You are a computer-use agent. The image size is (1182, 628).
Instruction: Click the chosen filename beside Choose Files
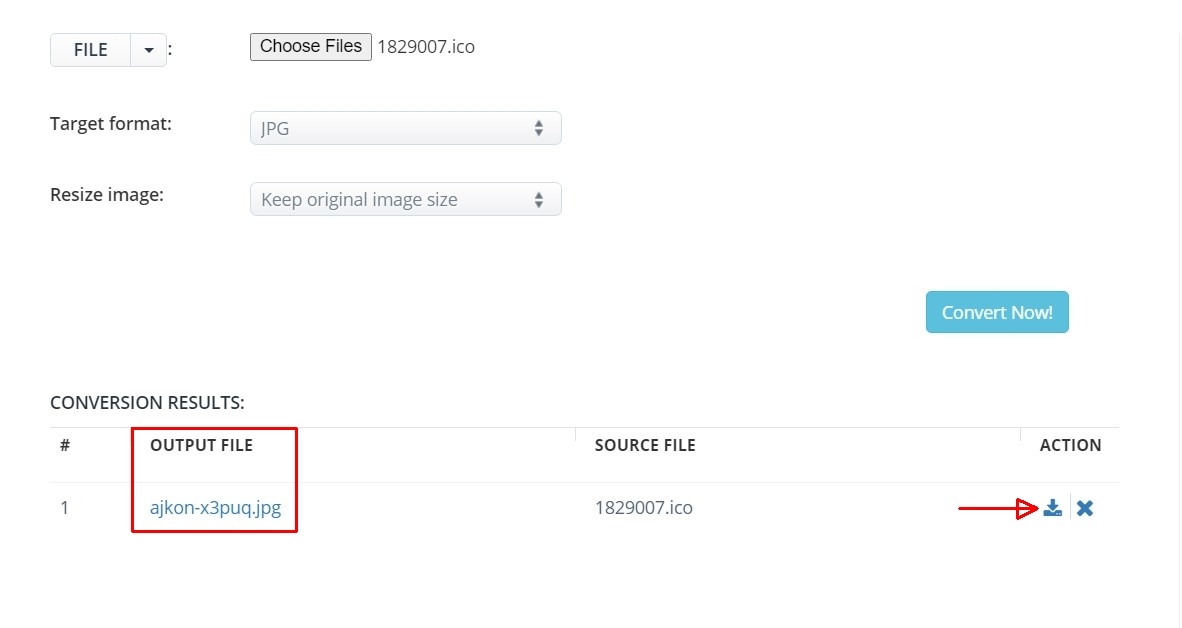pos(425,47)
